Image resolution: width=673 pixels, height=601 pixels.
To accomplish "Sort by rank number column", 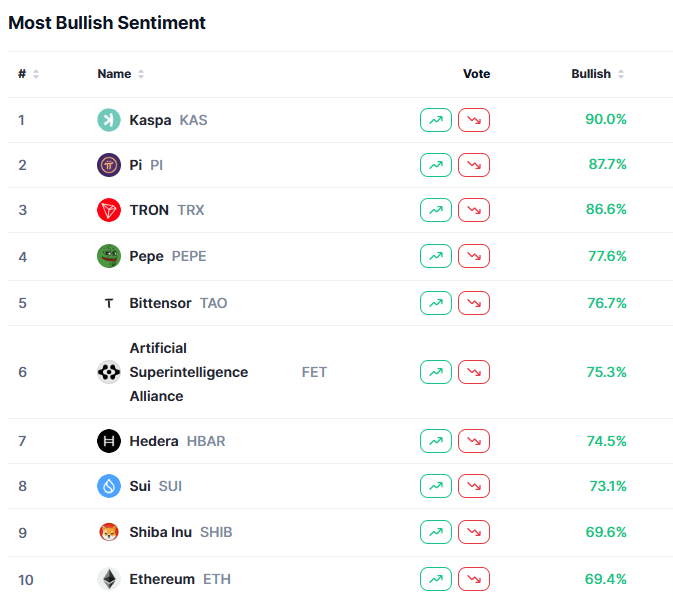I will (x=28, y=74).
